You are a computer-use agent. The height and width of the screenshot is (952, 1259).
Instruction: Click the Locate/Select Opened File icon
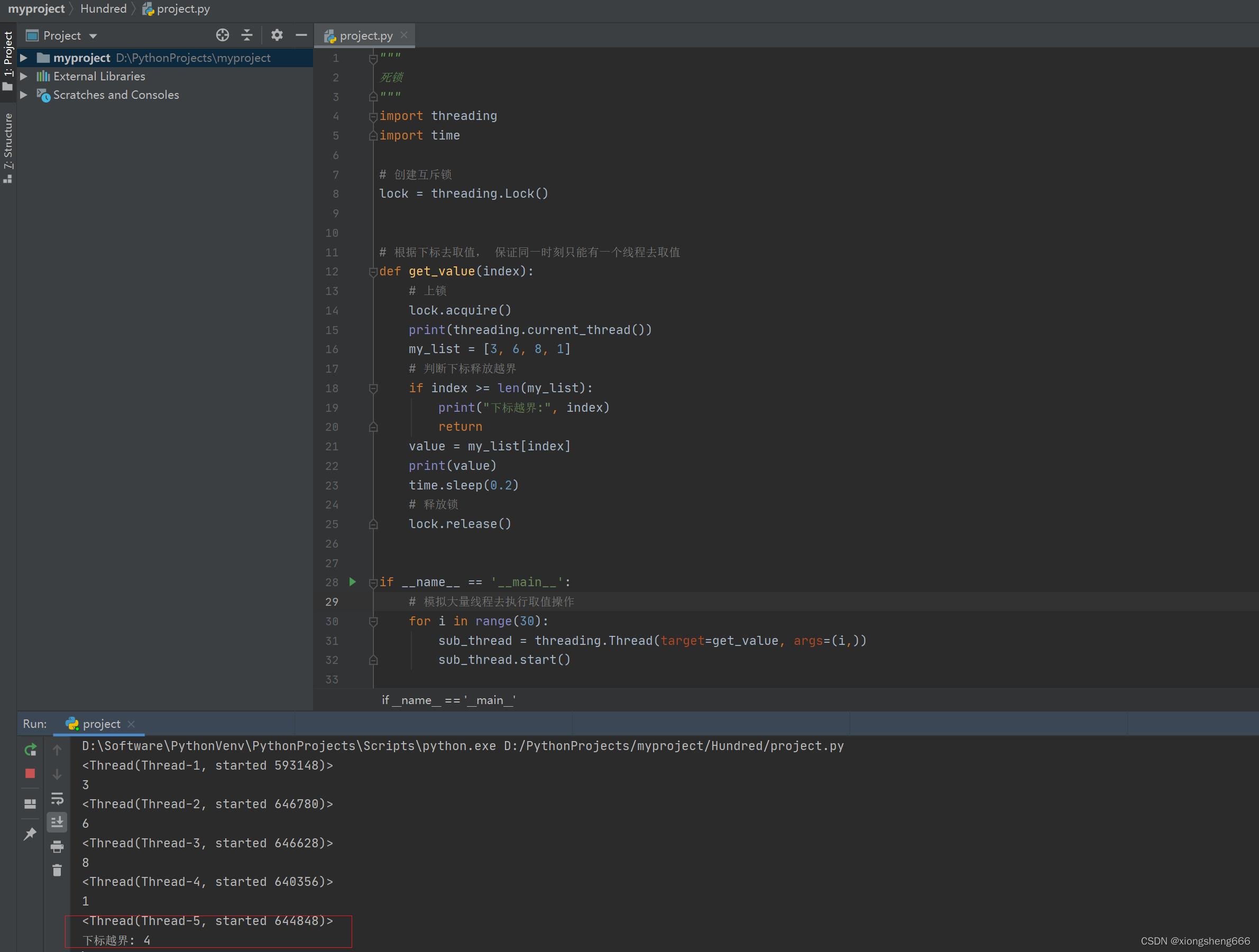pos(223,35)
